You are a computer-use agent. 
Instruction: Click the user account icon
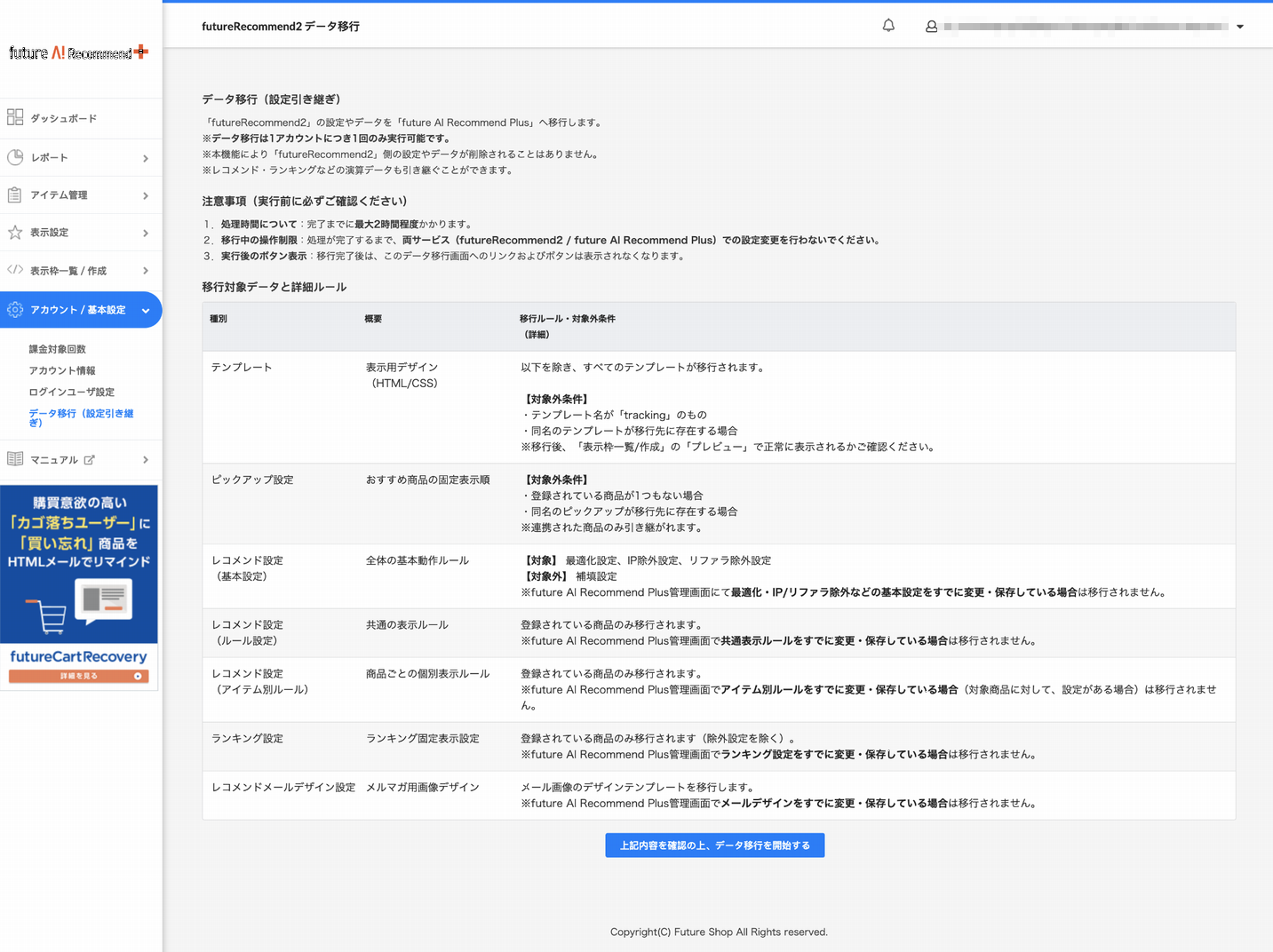(x=931, y=27)
